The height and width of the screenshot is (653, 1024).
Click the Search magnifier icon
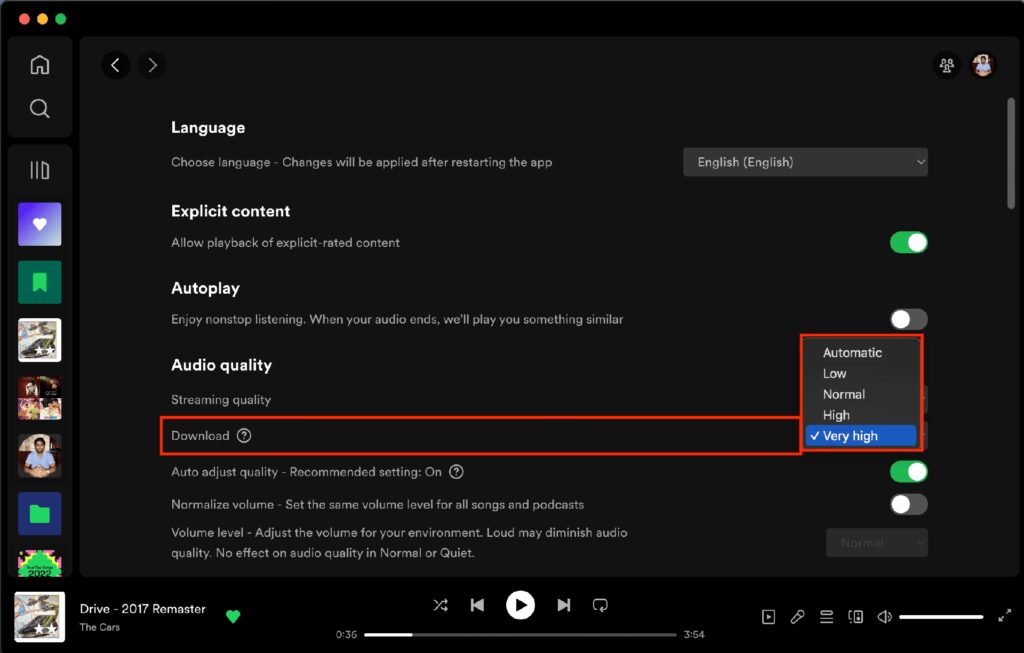40,108
